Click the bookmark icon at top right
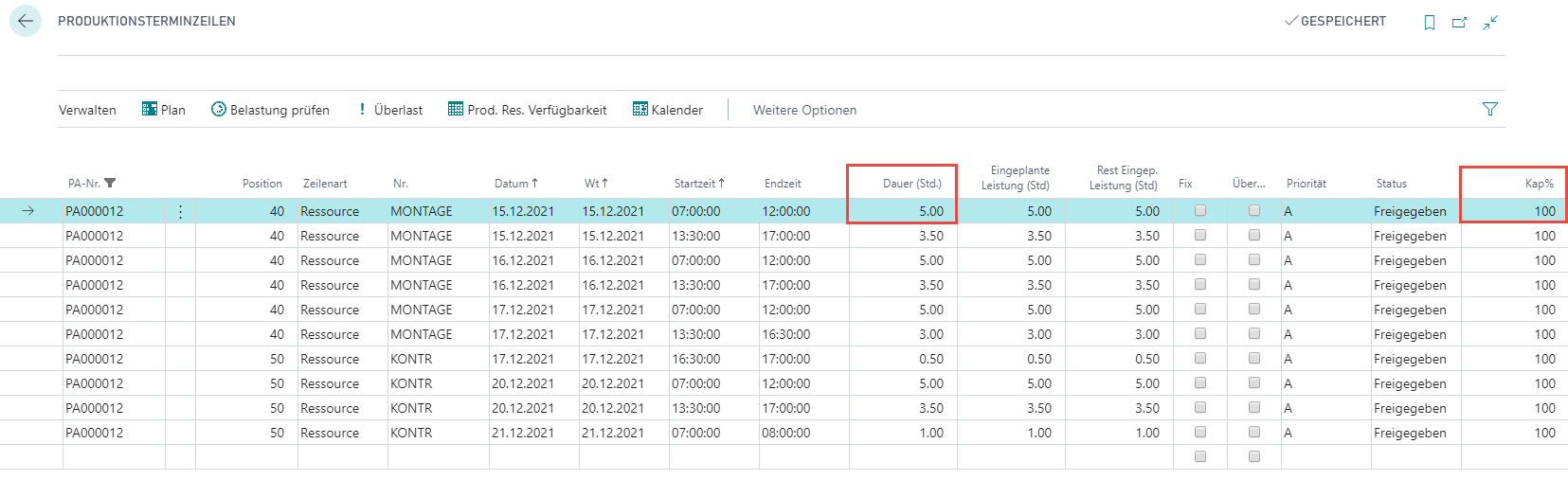 (x=1430, y=22)
